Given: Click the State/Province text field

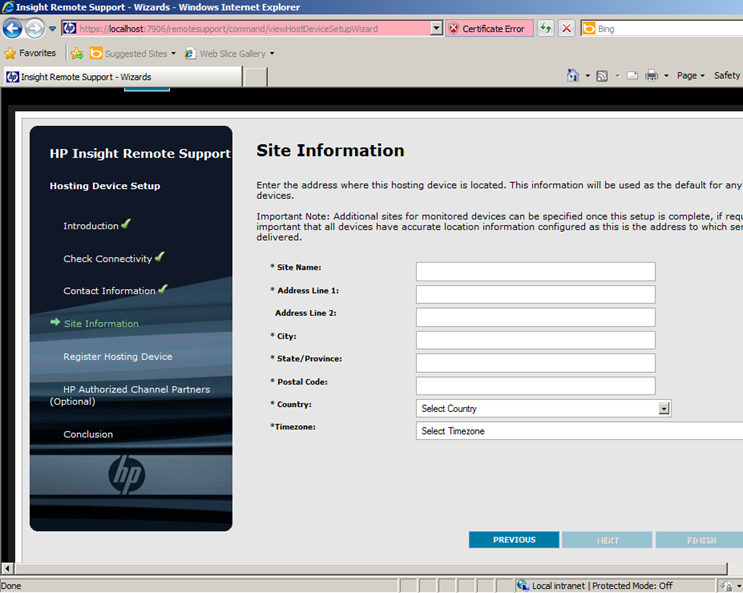Looking at the screenshot, I should coord(535,363).
